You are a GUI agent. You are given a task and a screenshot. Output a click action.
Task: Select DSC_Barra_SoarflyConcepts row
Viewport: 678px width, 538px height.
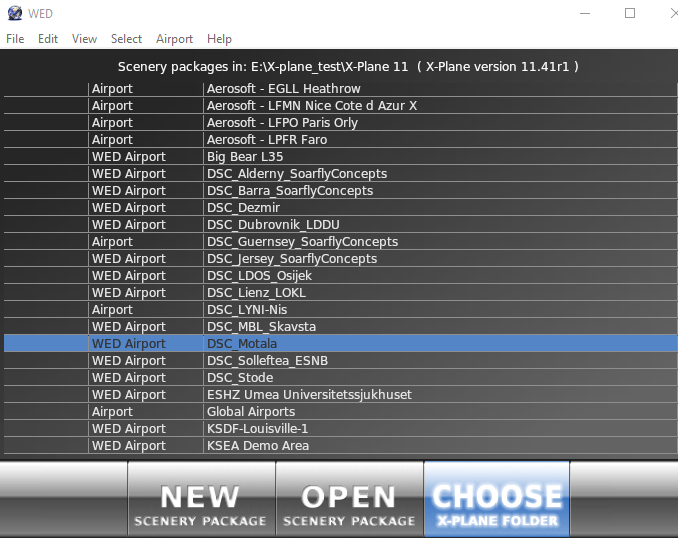click(x=341, y=191)
